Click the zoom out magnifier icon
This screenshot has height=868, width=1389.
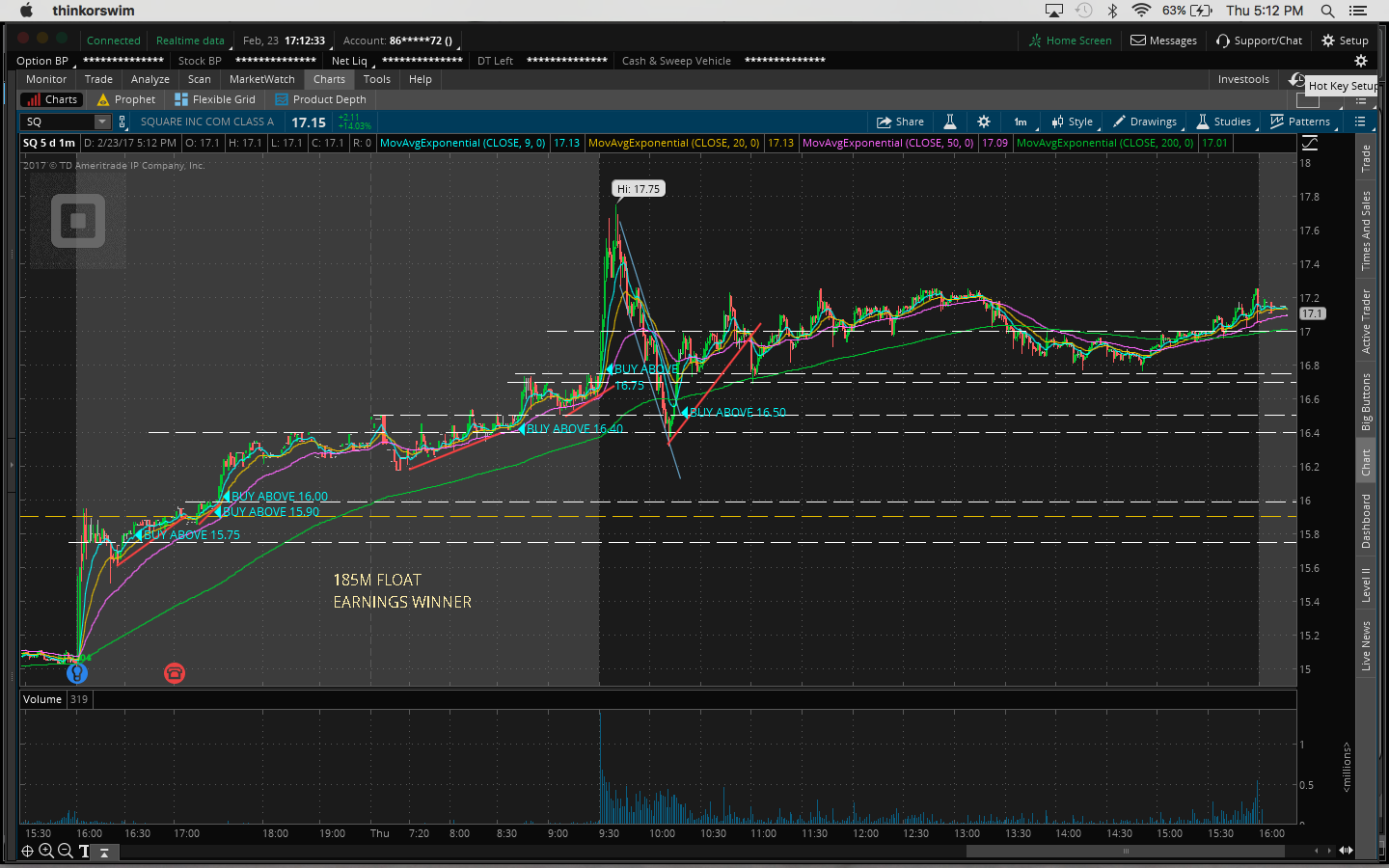coord(65,851)
